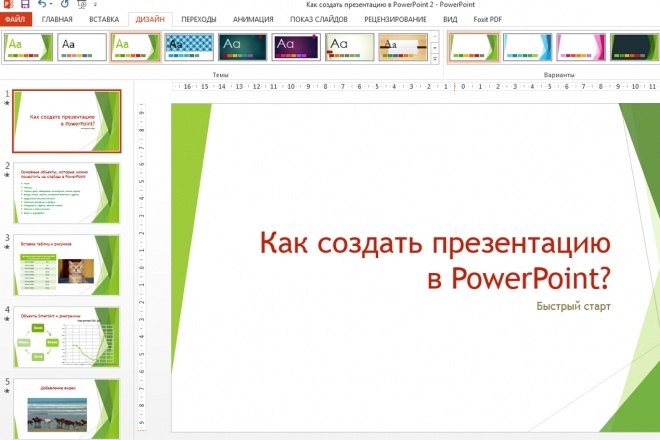Open the АНИМАЦИЯ tab
Image resolution: width=660 pixels, height=440 pixels.
(x=253, y=19)
